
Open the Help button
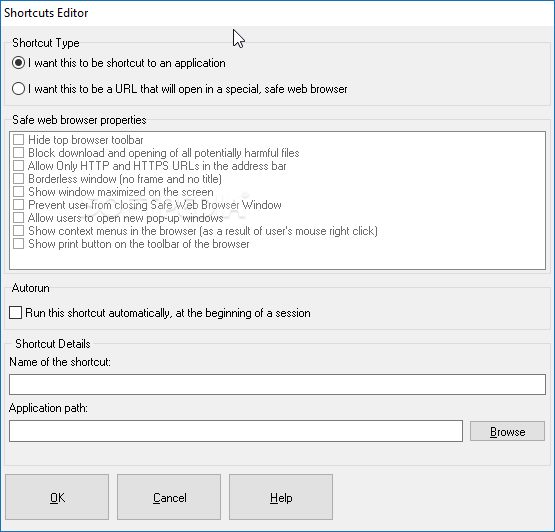281,497
